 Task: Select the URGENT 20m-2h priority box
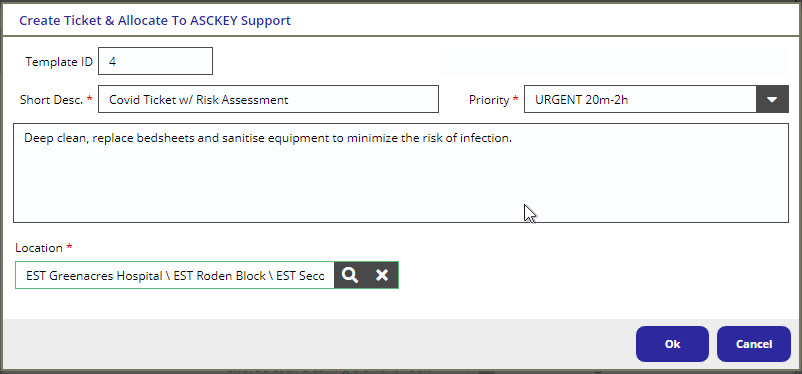(x=640, y=99)
